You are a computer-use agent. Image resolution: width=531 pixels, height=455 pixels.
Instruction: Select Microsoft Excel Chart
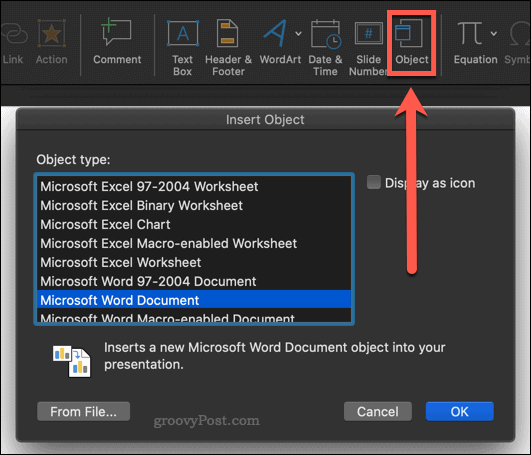tap(194, 224)
